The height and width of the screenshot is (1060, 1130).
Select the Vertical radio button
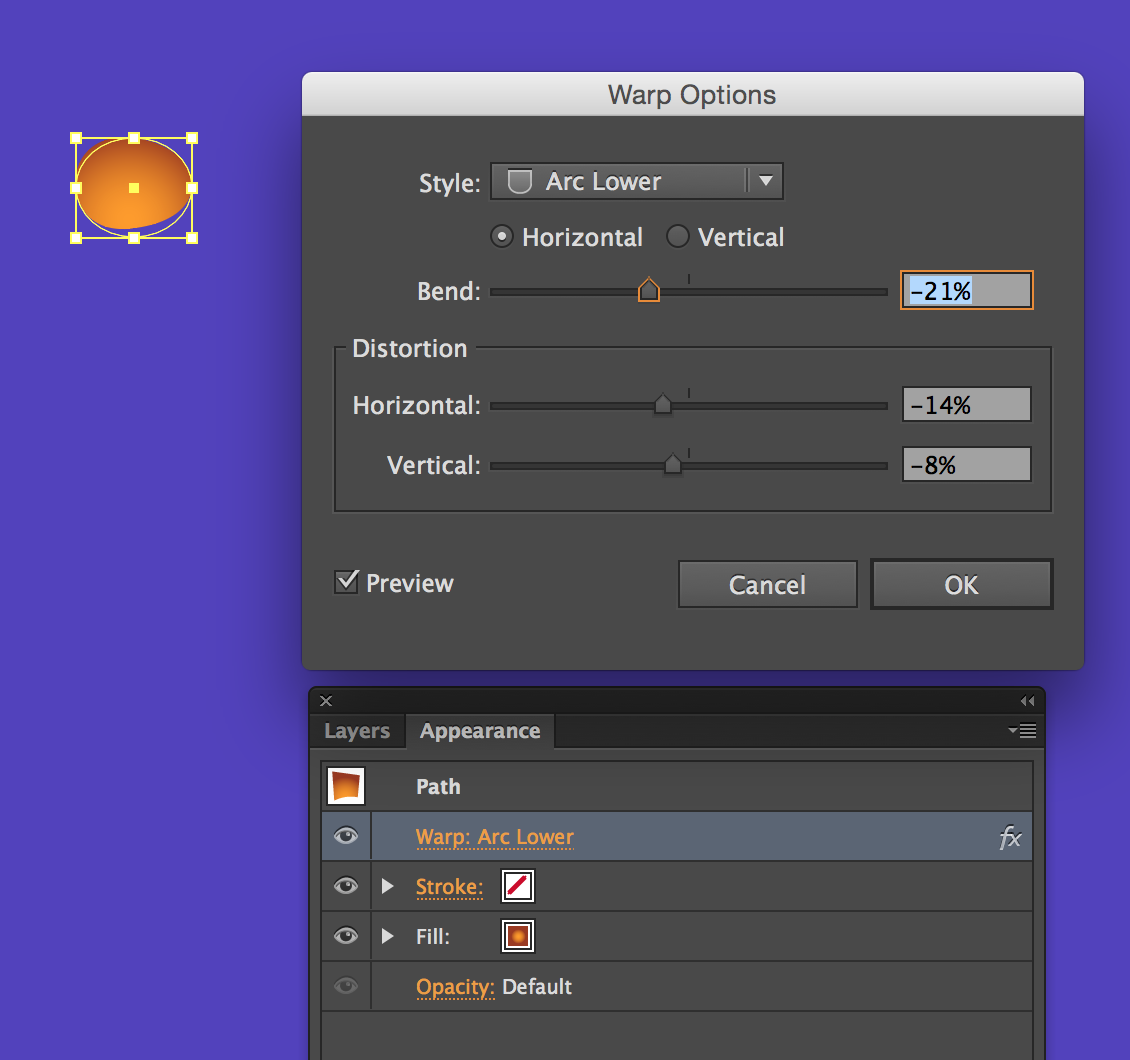click(x=678, y=237)
